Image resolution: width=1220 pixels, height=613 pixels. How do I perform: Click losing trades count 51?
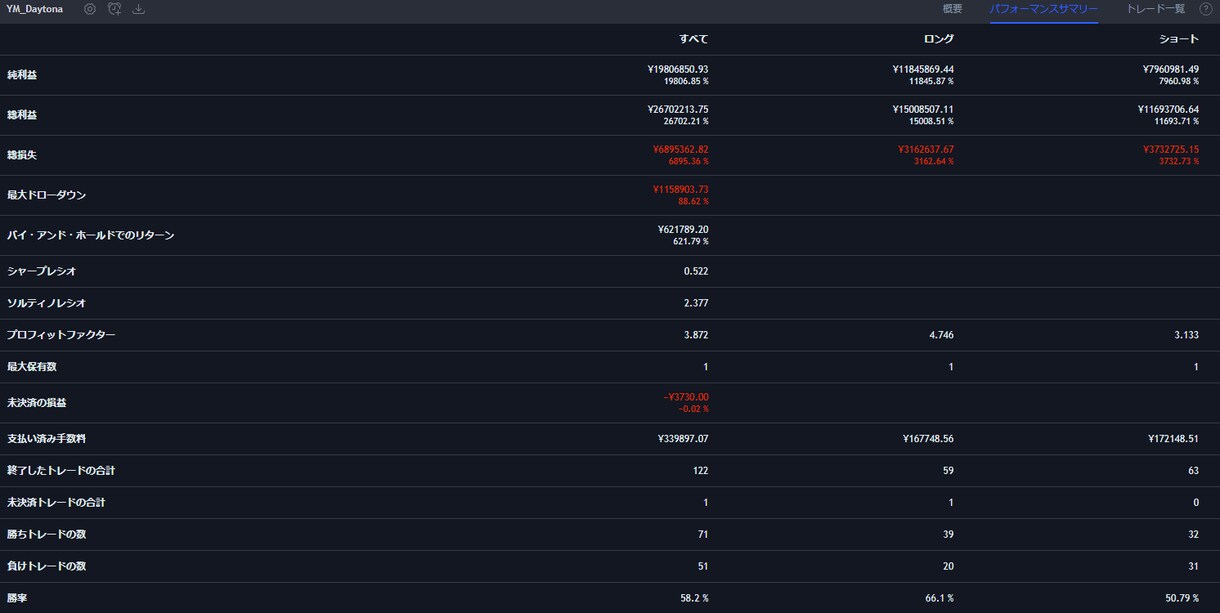[703, 566]
